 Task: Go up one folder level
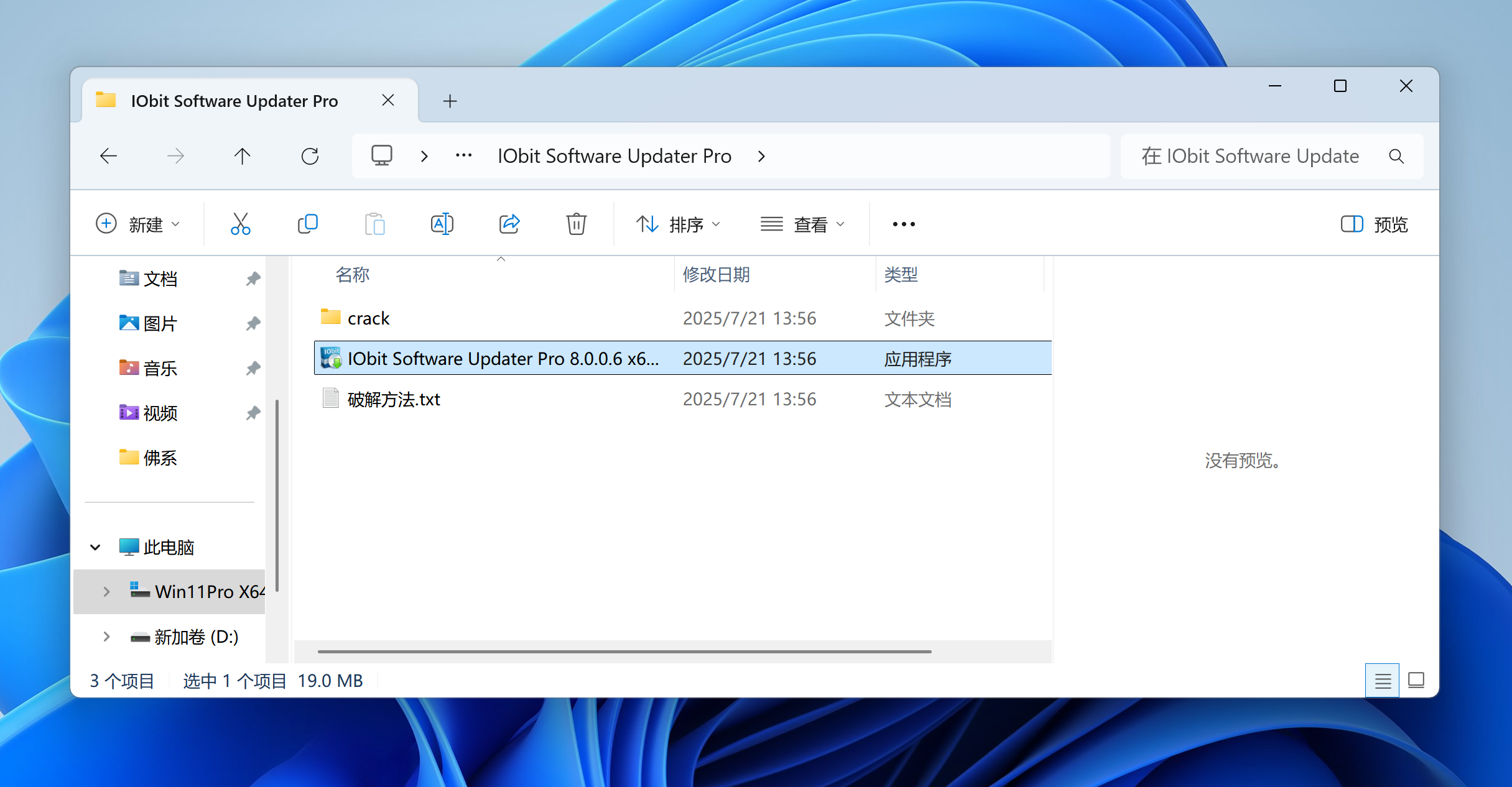coord(243,156)
